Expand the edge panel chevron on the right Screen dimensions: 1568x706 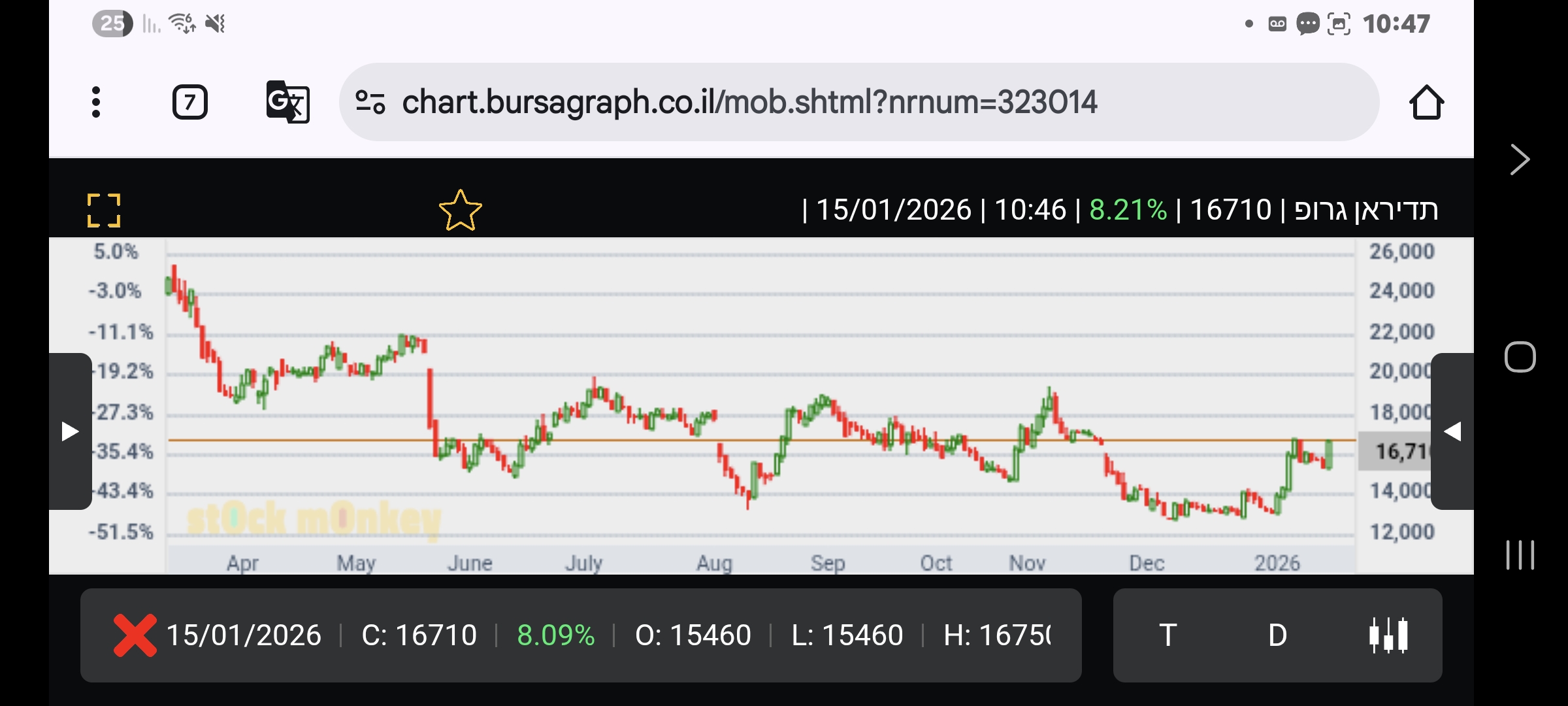[x=1520, y=160]
